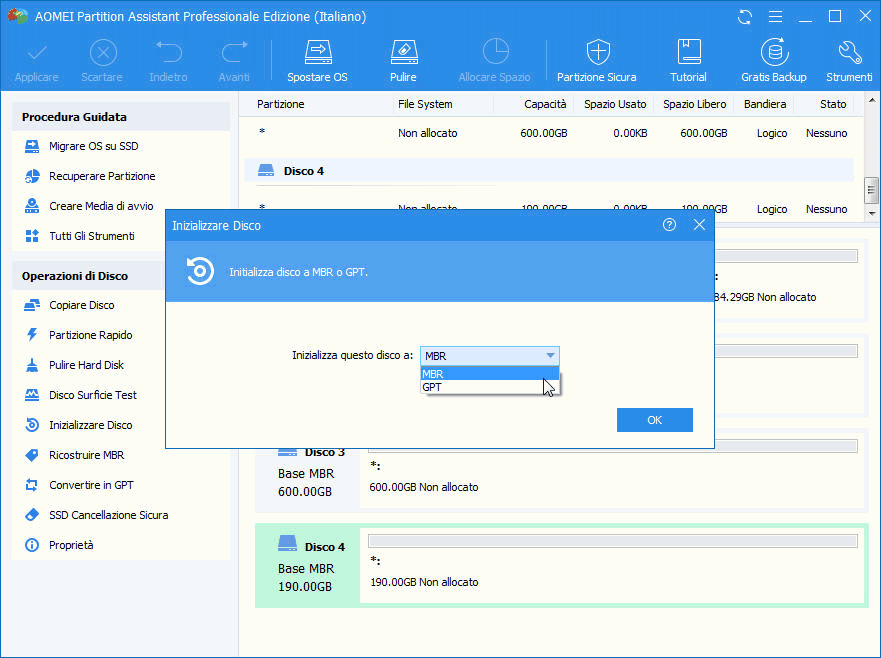Open the Strumenti tools icon
The width and height of the screenshot is (881, 658).
click(849, 61)
